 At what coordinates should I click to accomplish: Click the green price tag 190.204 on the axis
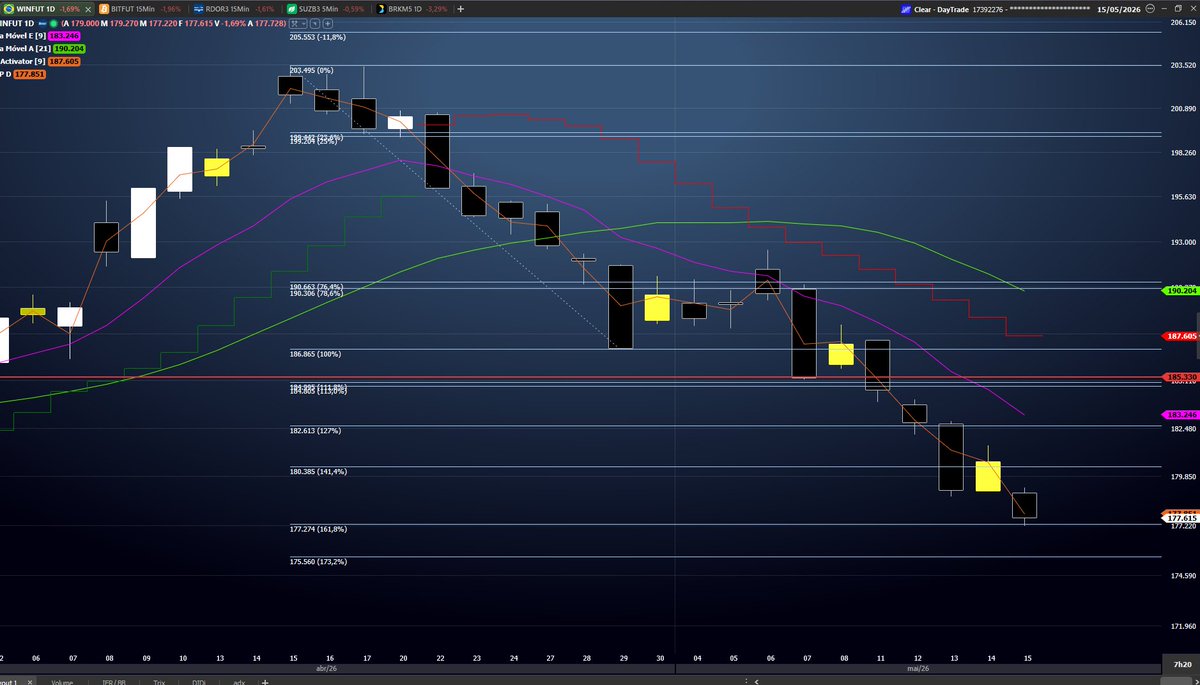pos(1181,290)
